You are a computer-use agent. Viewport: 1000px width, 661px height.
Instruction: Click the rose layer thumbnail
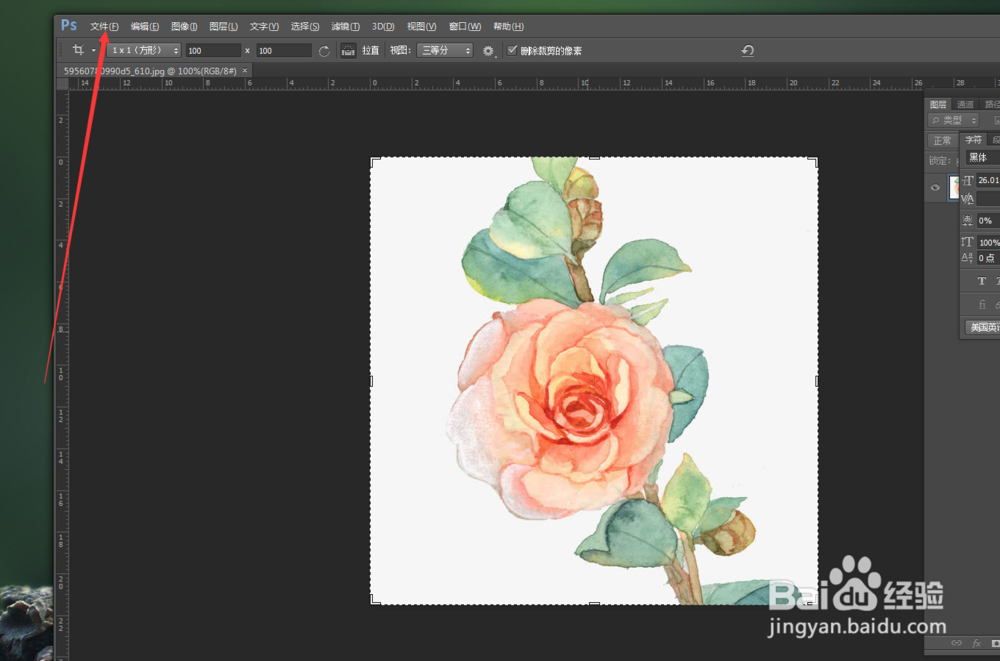click(954, 188)
